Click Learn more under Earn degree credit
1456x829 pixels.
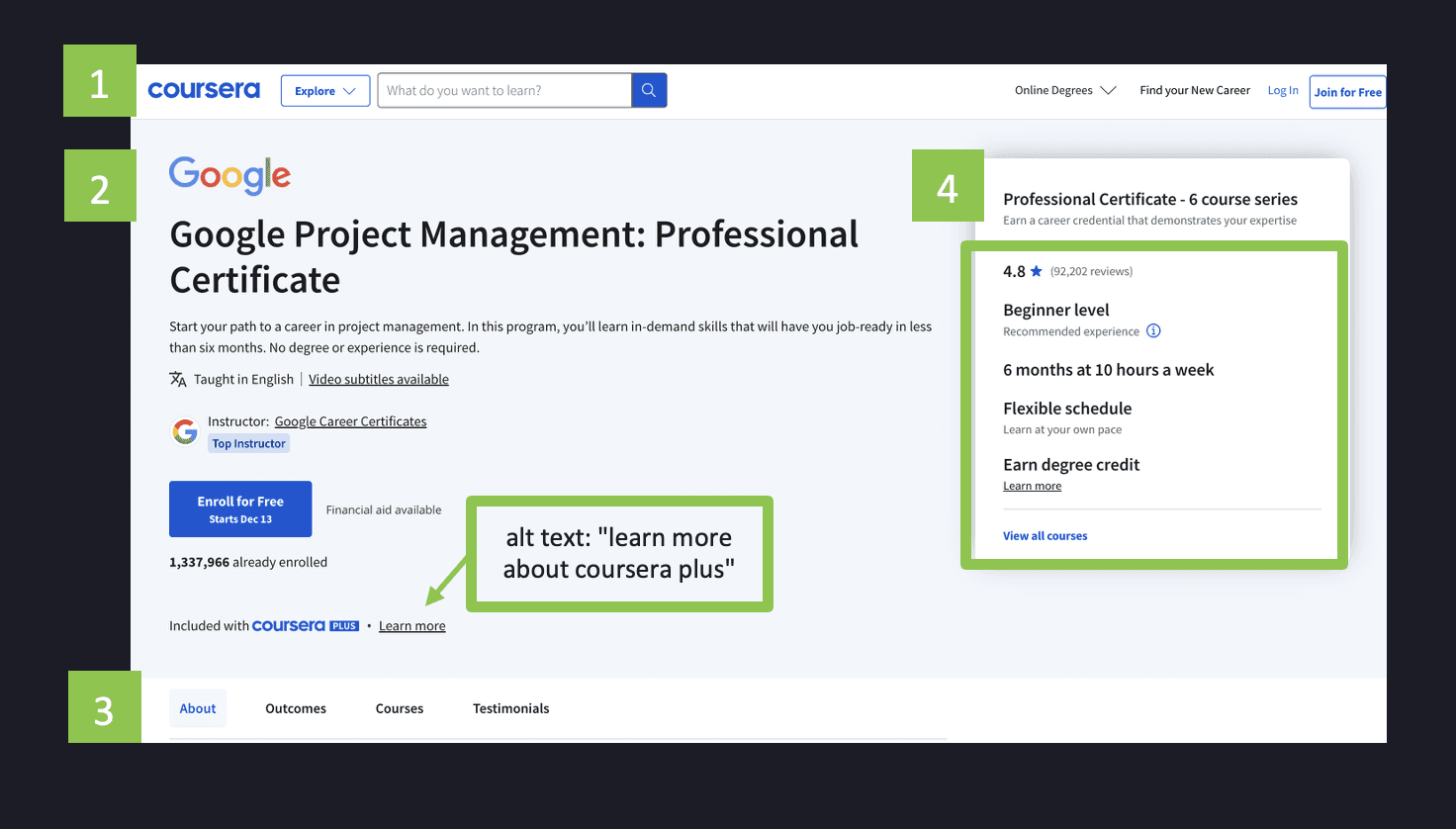point(1032,486)
